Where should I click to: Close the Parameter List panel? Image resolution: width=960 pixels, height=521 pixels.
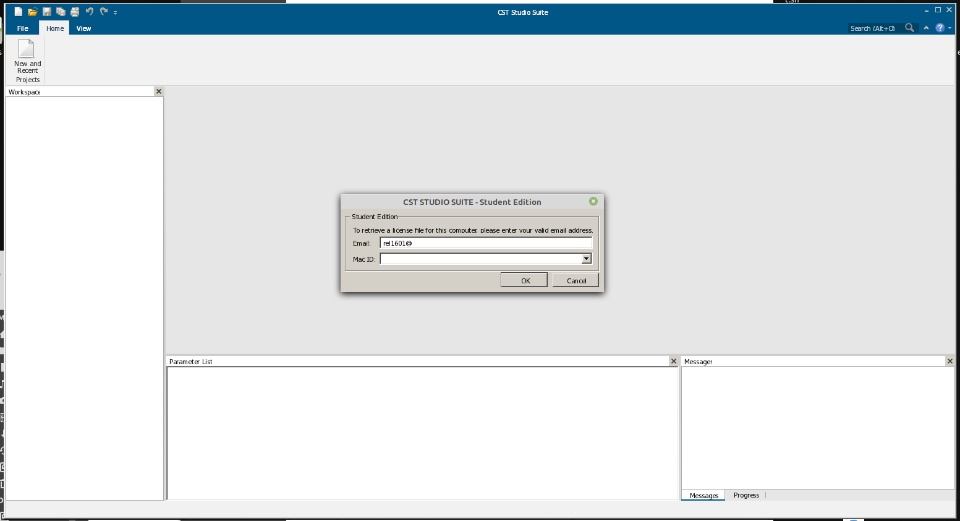tap(673, 361)
